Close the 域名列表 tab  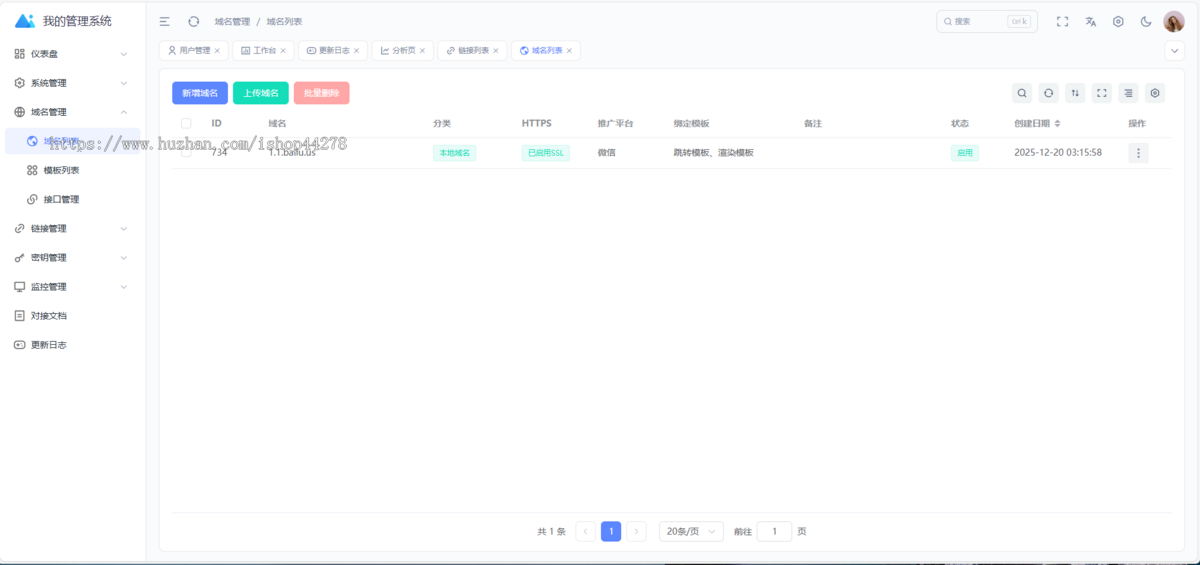(569, 50)
